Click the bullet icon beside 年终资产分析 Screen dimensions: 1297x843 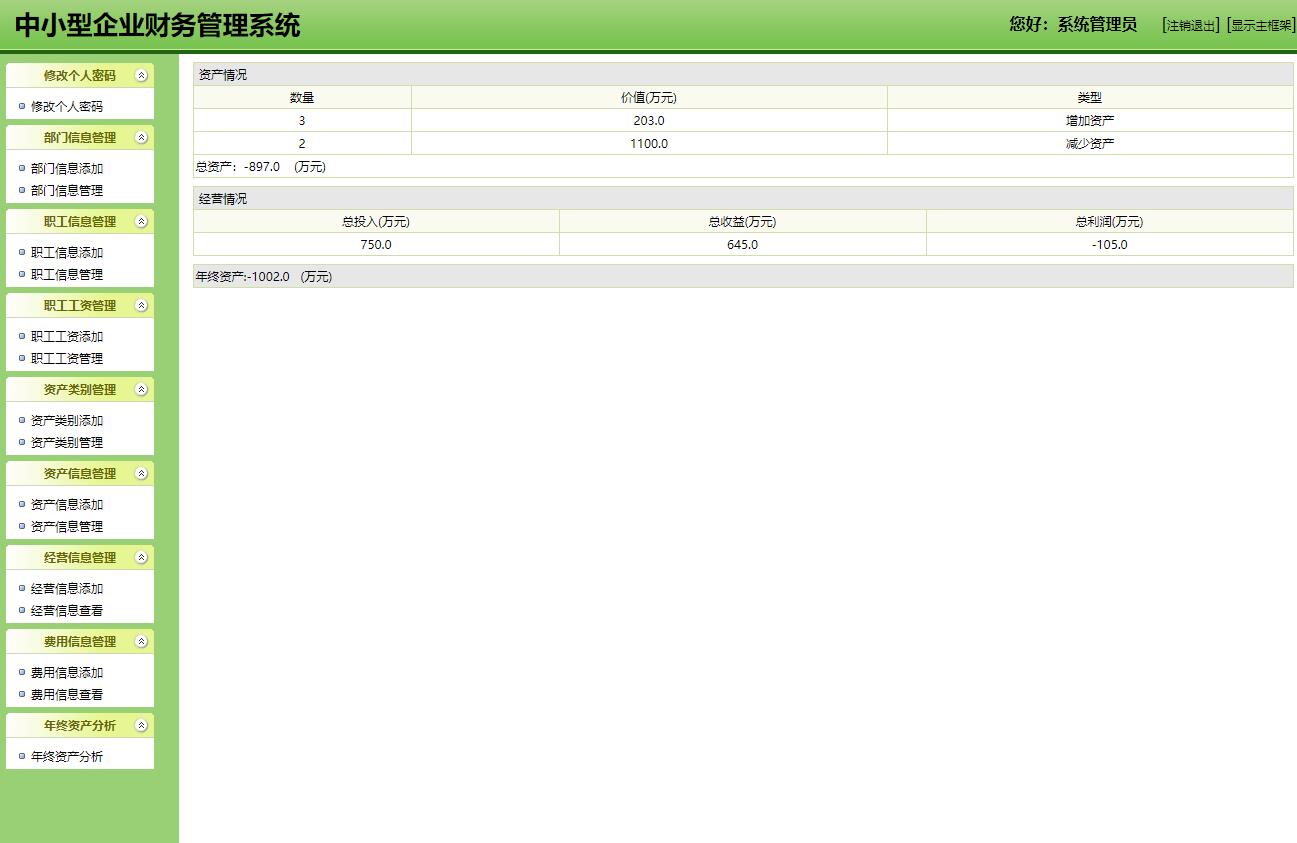tap(23, 756)
